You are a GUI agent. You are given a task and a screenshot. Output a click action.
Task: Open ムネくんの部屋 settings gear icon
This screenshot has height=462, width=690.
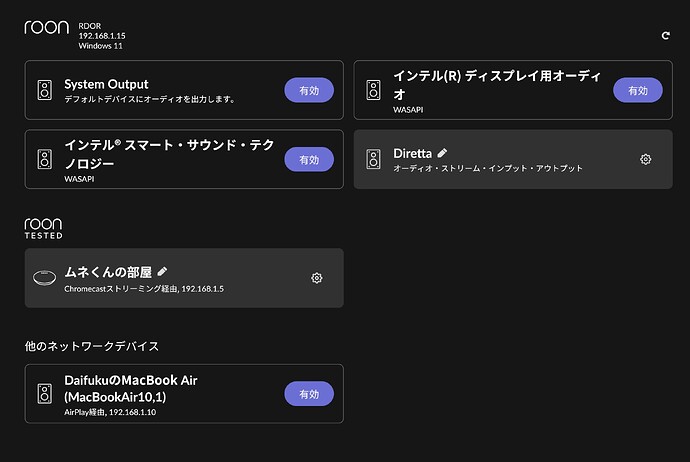[317, 278]
